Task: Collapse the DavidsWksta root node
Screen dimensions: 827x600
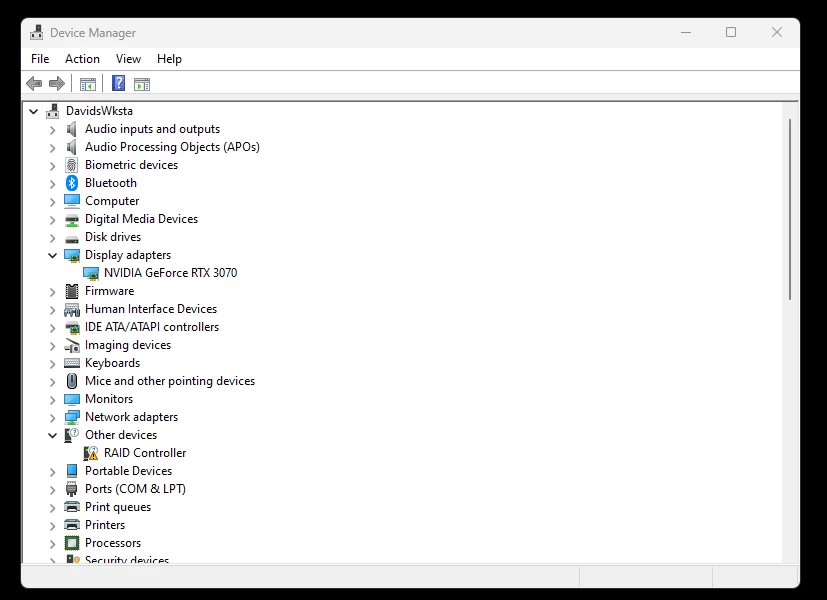Action: (34, 111)
